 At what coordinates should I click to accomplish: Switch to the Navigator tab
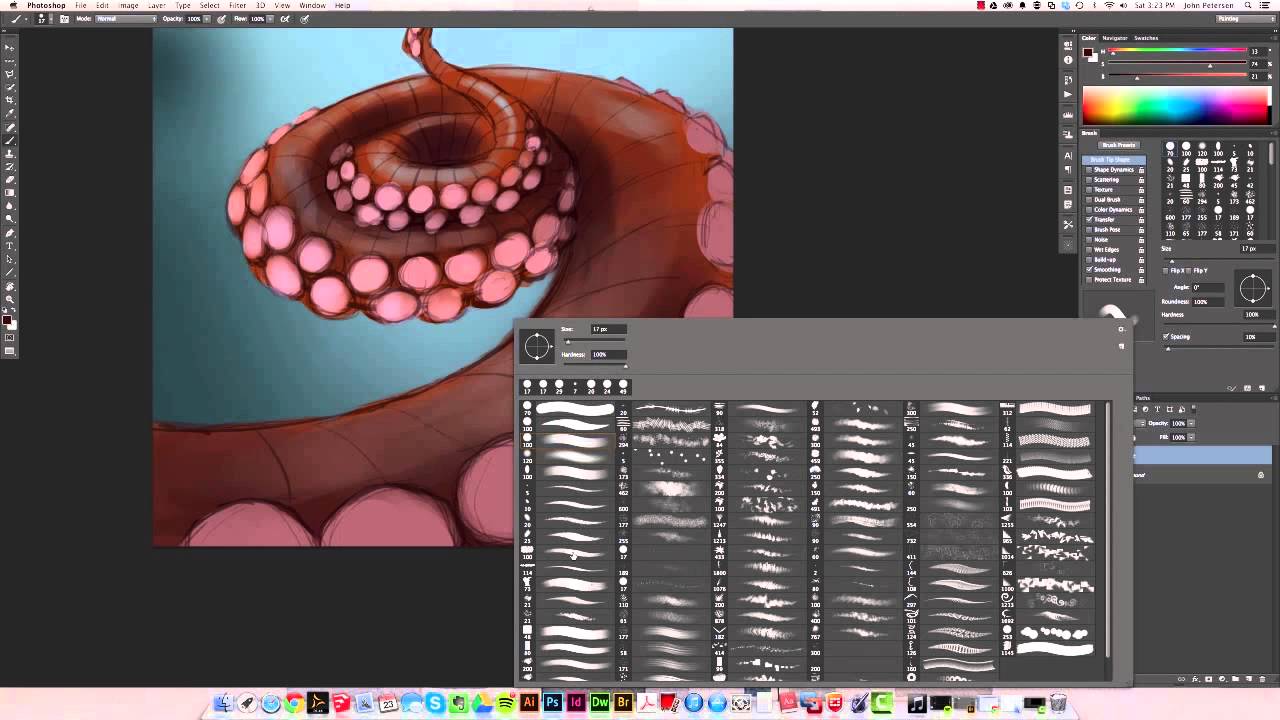[x=1115, y=38]
